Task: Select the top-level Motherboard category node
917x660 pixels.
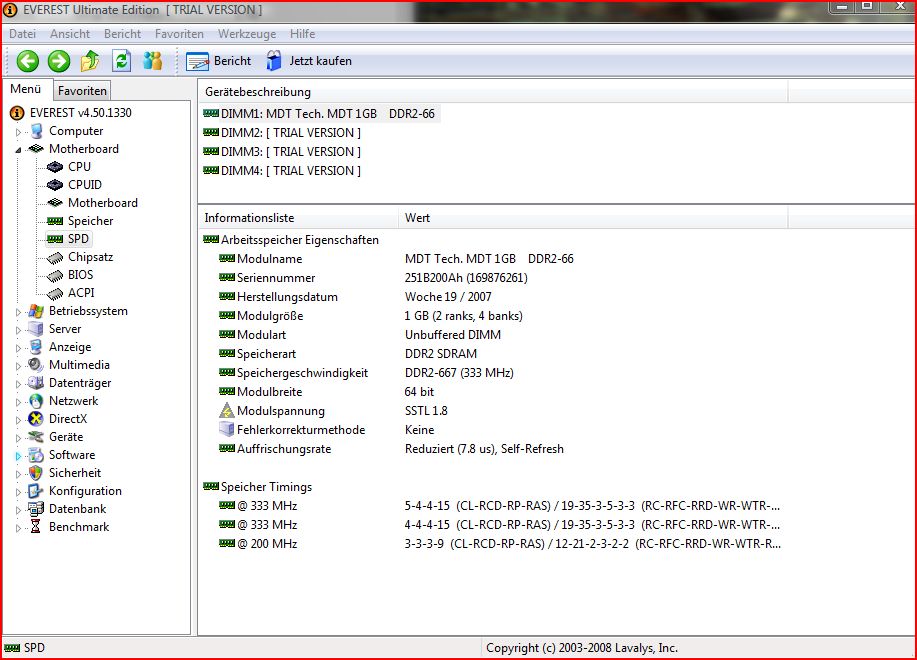Action: click(84, 149)
